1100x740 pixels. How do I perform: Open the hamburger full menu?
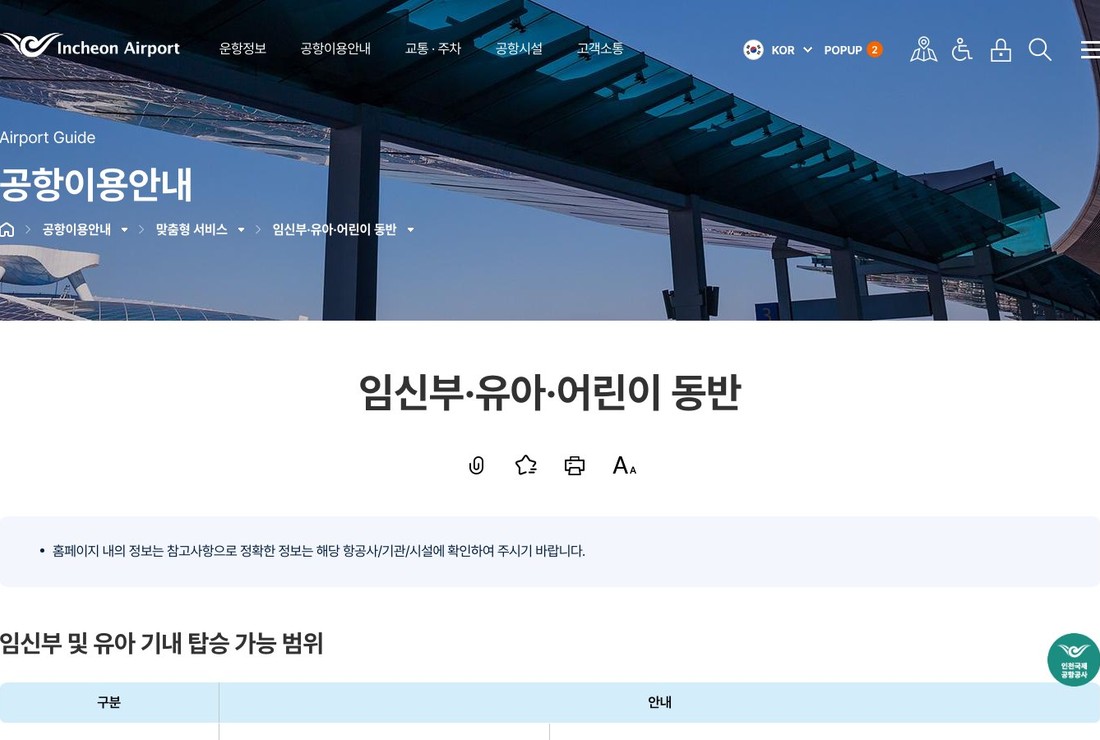click(1089, 50)
